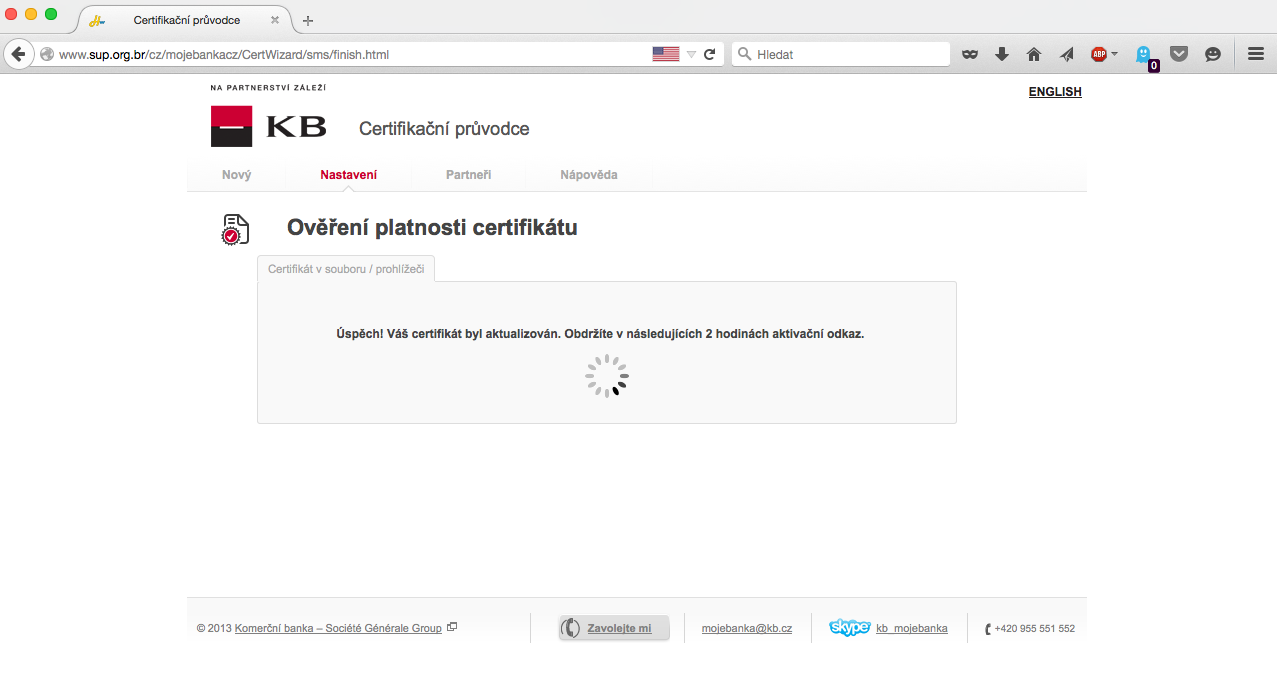Click the magnifier icon in the search box
The width and height of the screenshot is (1277, 697).
745,54
